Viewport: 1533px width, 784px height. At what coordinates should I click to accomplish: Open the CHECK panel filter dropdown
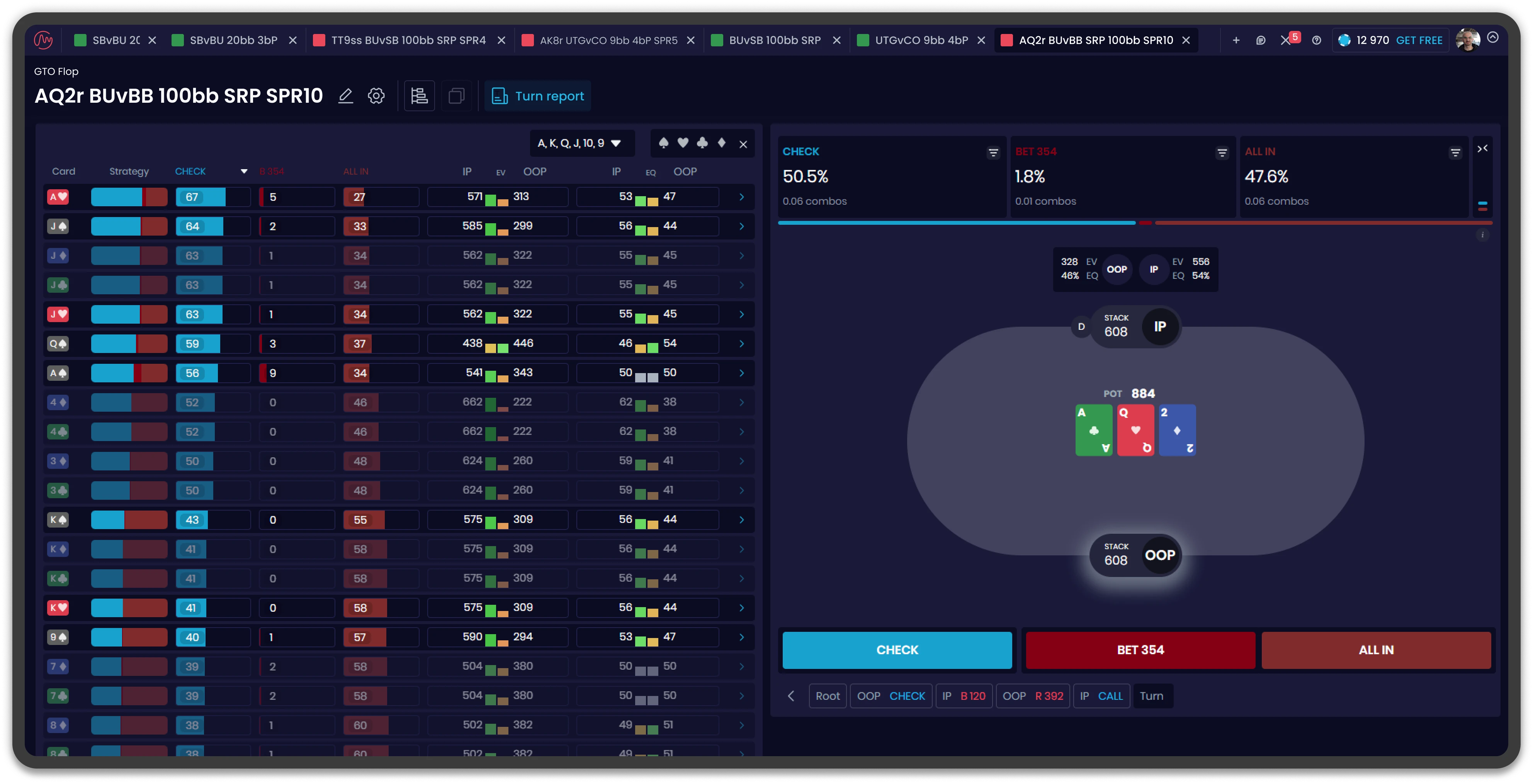tap(993, 152)
